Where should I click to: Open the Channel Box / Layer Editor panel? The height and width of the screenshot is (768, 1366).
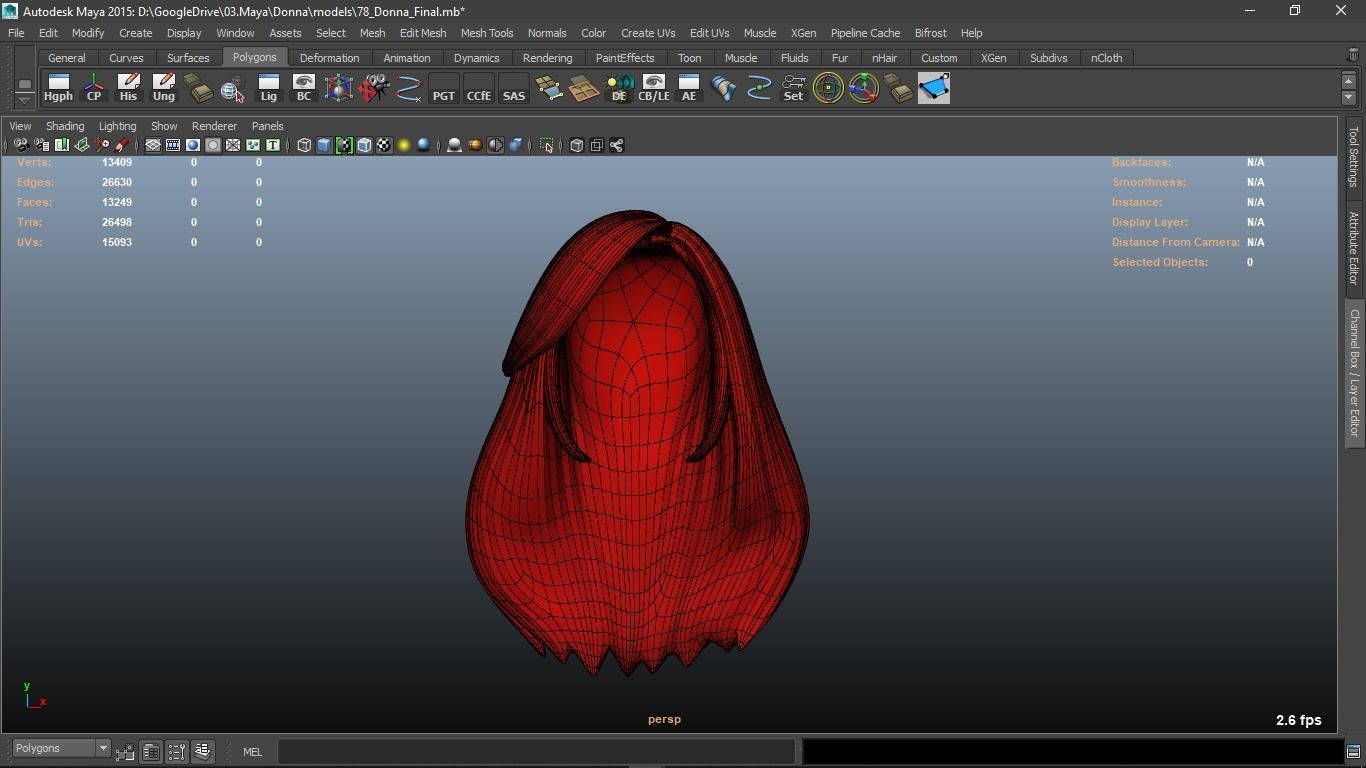click(1354, 372)
